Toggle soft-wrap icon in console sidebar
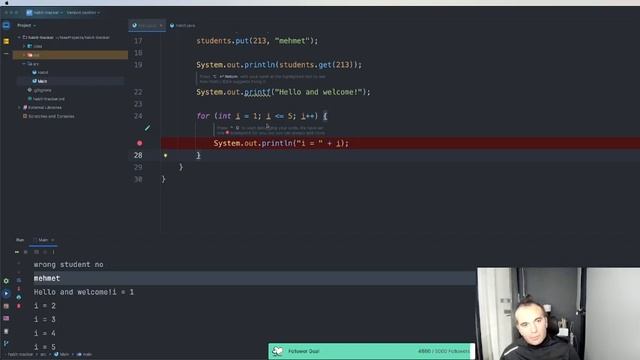This screenshot has width=640, height=360. tap(19, 280)
